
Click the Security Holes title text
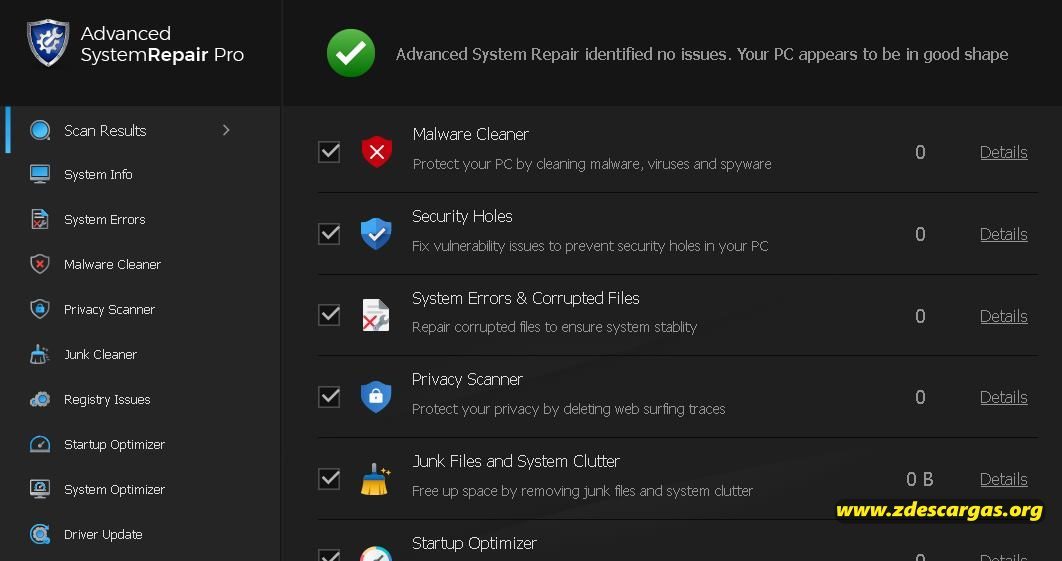[x=462, y=216]
